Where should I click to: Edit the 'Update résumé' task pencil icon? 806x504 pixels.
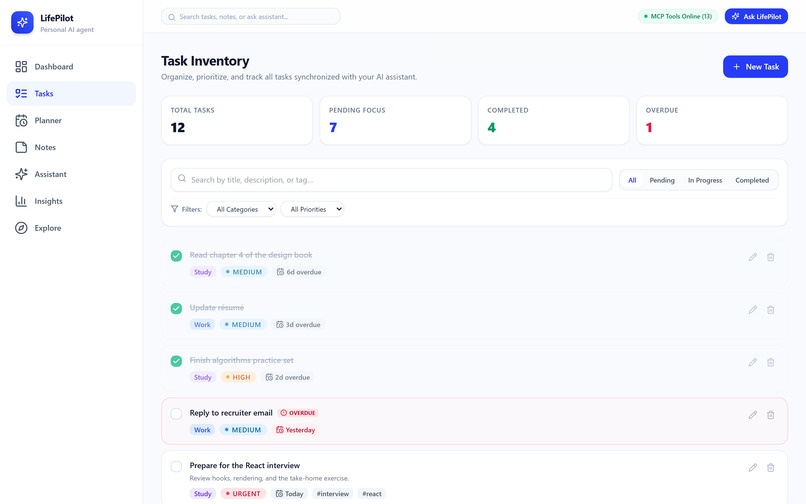pos(753,310)
